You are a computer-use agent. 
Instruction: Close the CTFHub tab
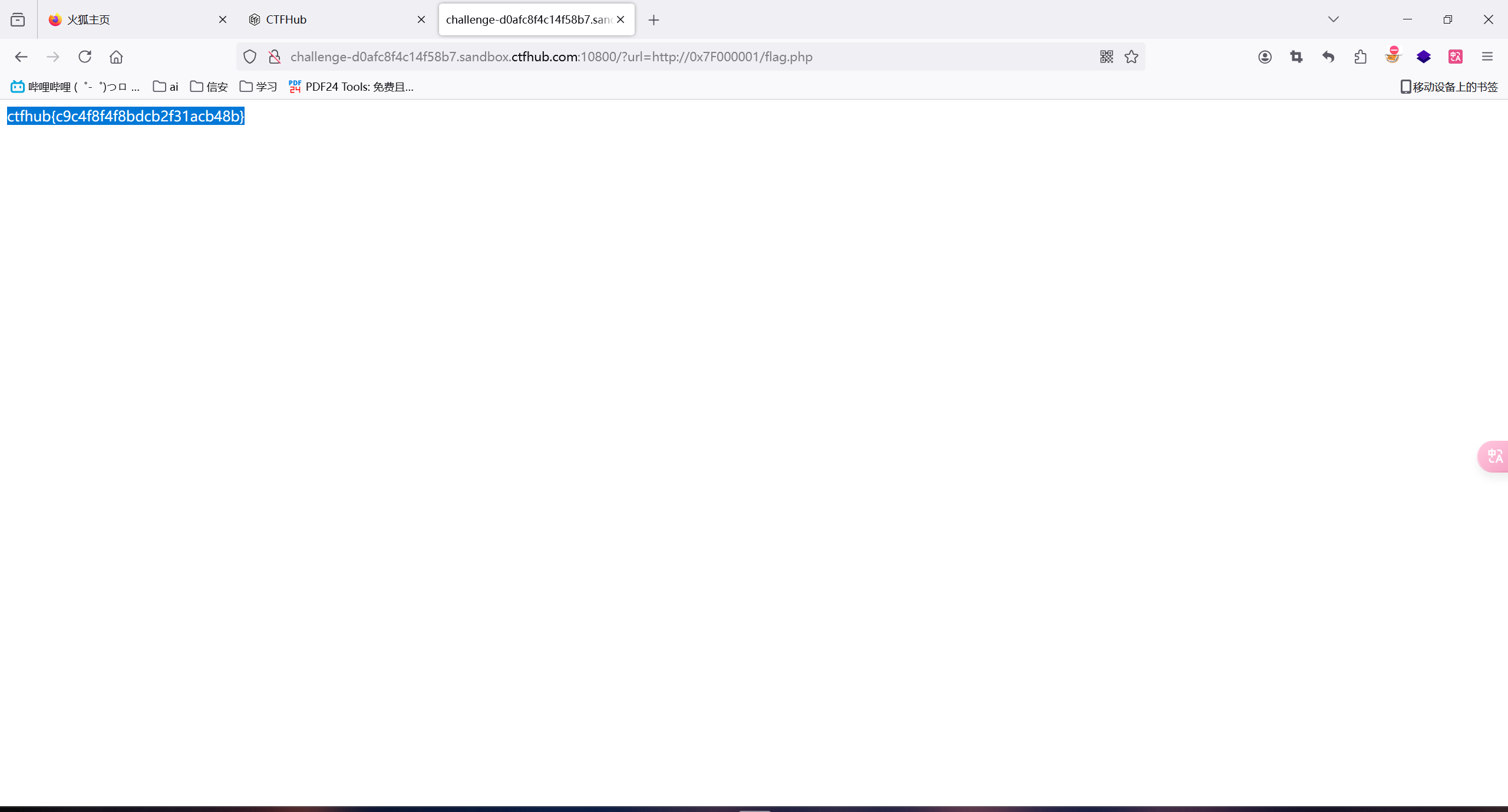coord(421,19)
